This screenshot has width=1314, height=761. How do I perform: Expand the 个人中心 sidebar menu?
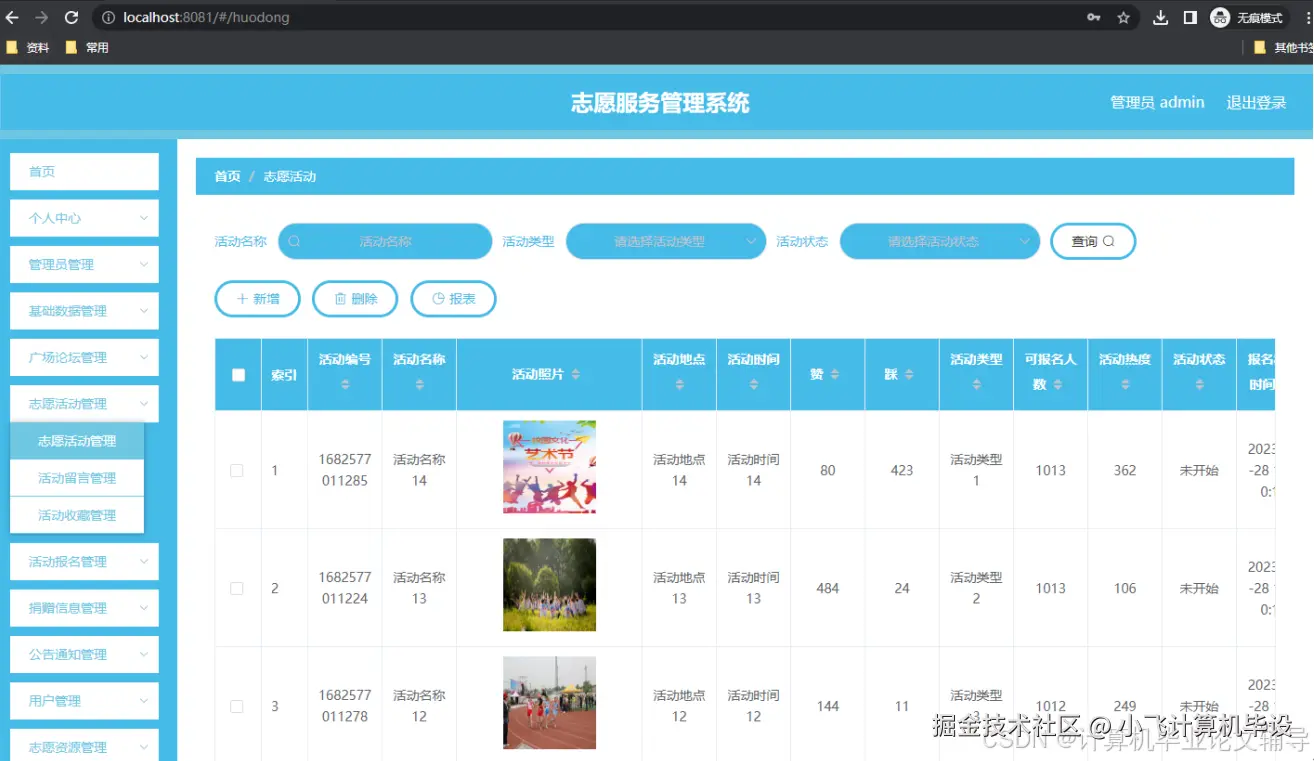[84, 218]
